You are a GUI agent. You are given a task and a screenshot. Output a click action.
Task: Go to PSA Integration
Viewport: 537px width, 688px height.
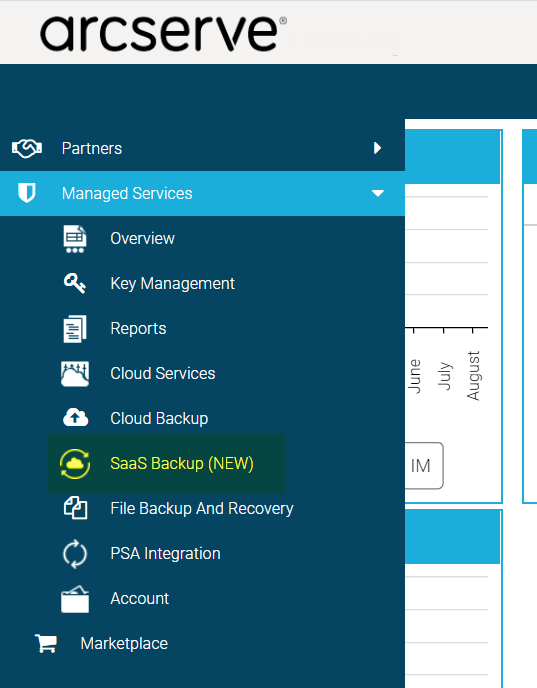(165, 554)
